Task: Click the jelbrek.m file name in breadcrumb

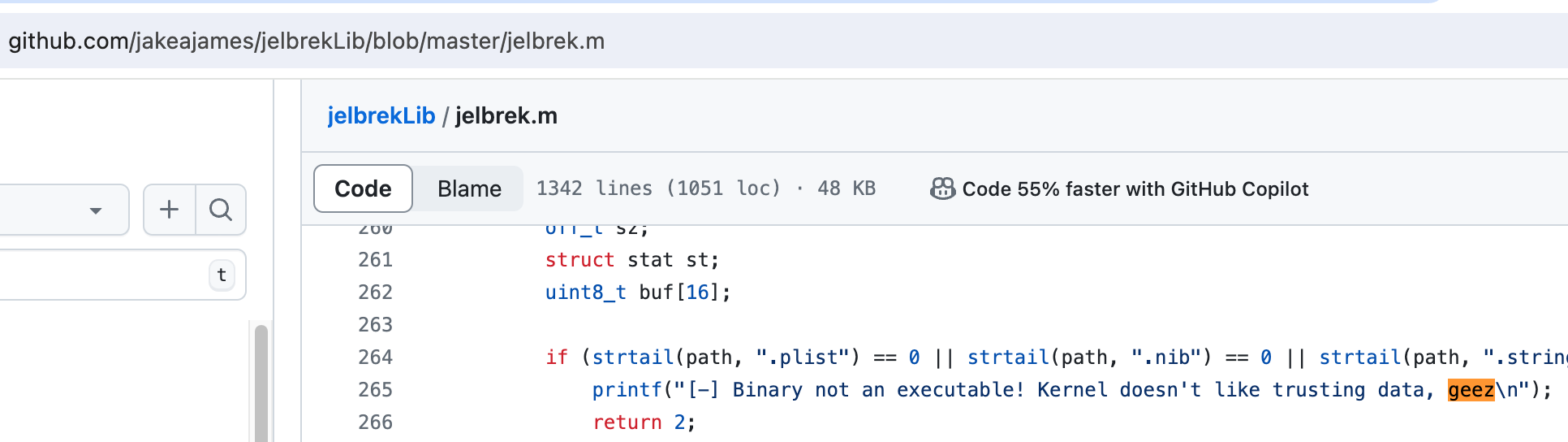Action: click(506, 116)
